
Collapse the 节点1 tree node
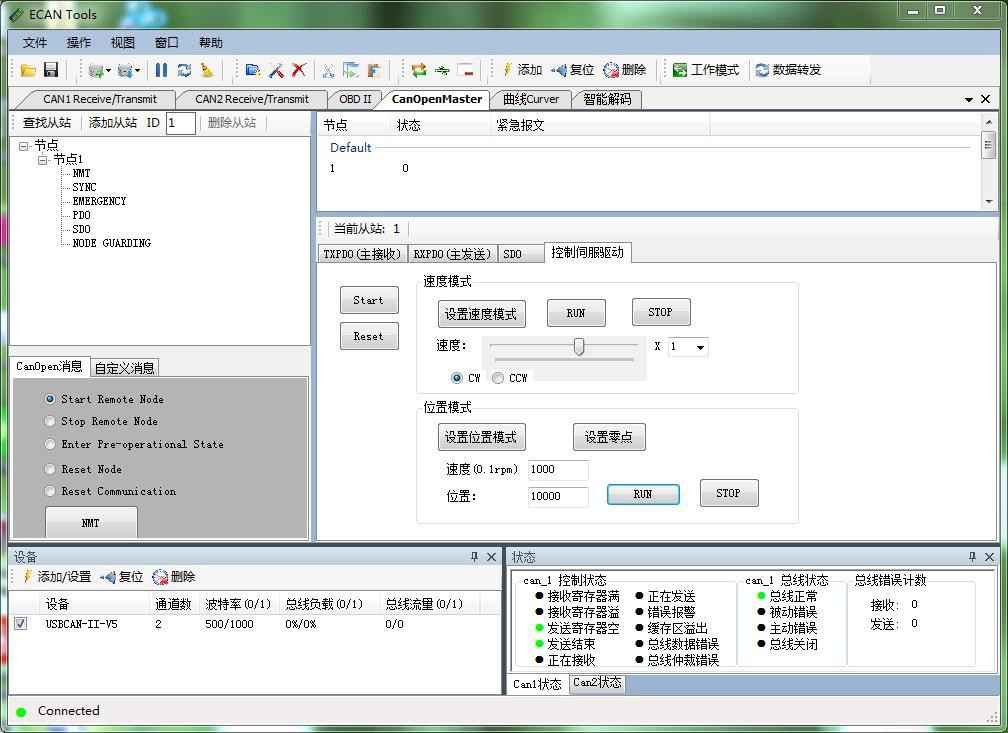tap(43, 159)
